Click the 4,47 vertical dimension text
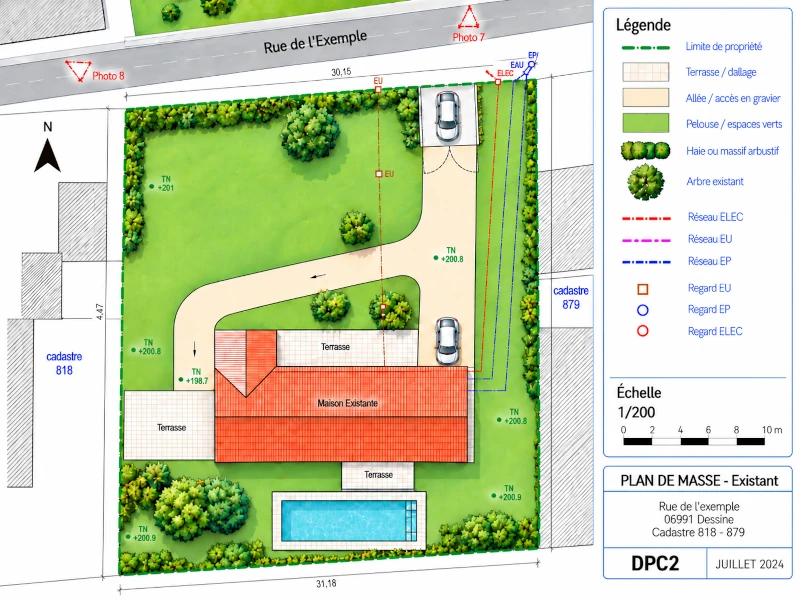 coord(100,312)
